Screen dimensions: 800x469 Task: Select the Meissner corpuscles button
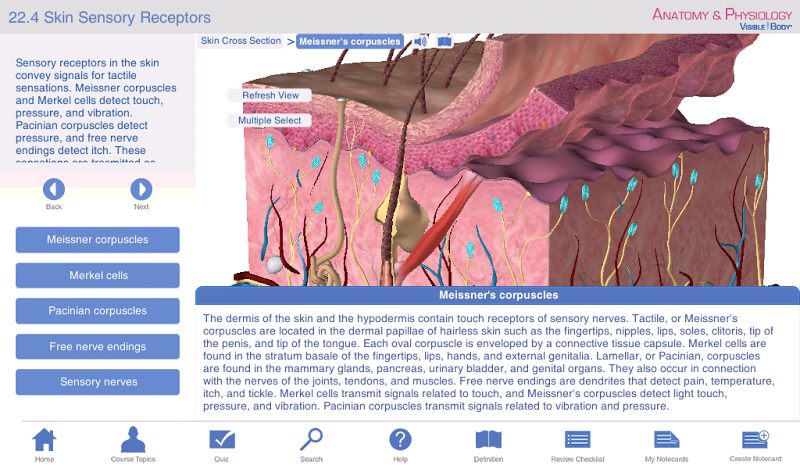click(97, 240)
